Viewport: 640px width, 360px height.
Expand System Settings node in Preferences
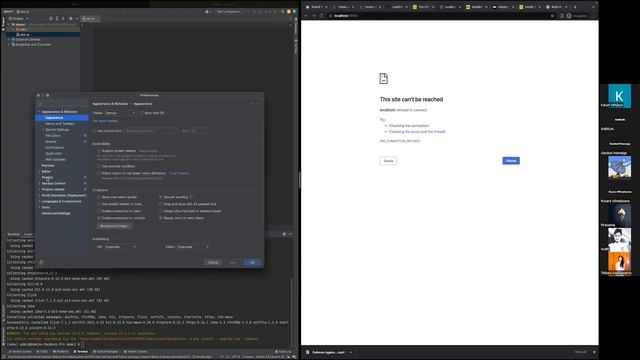tap(43, 129)
